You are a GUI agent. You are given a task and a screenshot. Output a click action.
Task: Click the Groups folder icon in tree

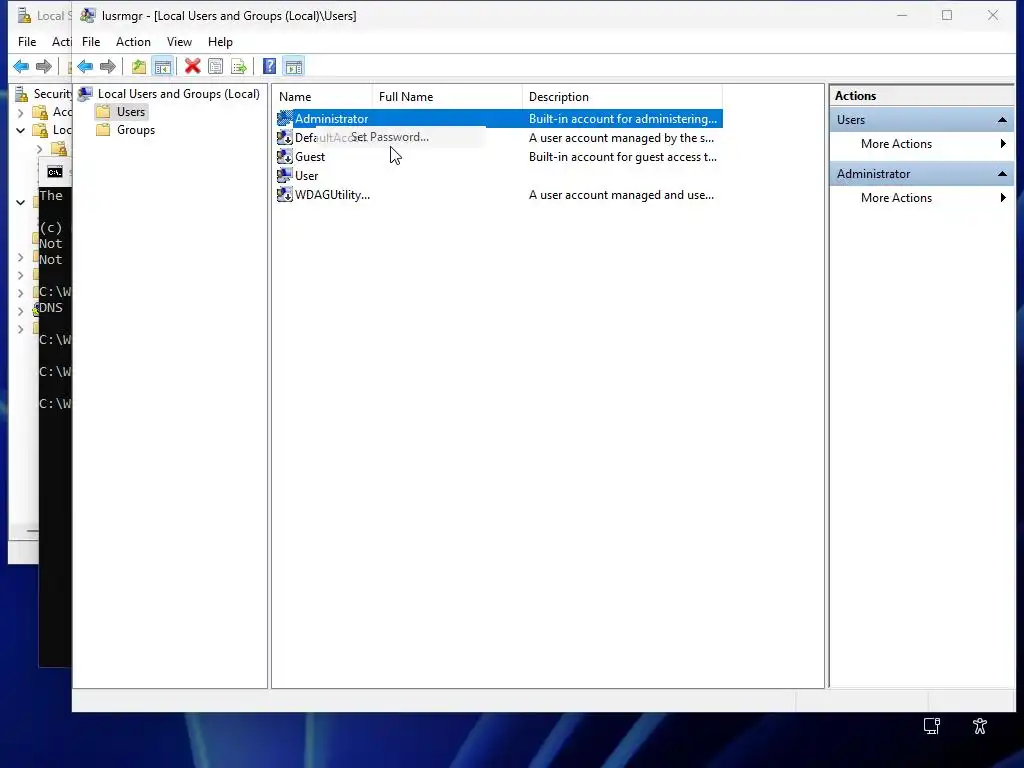[103, 130]
